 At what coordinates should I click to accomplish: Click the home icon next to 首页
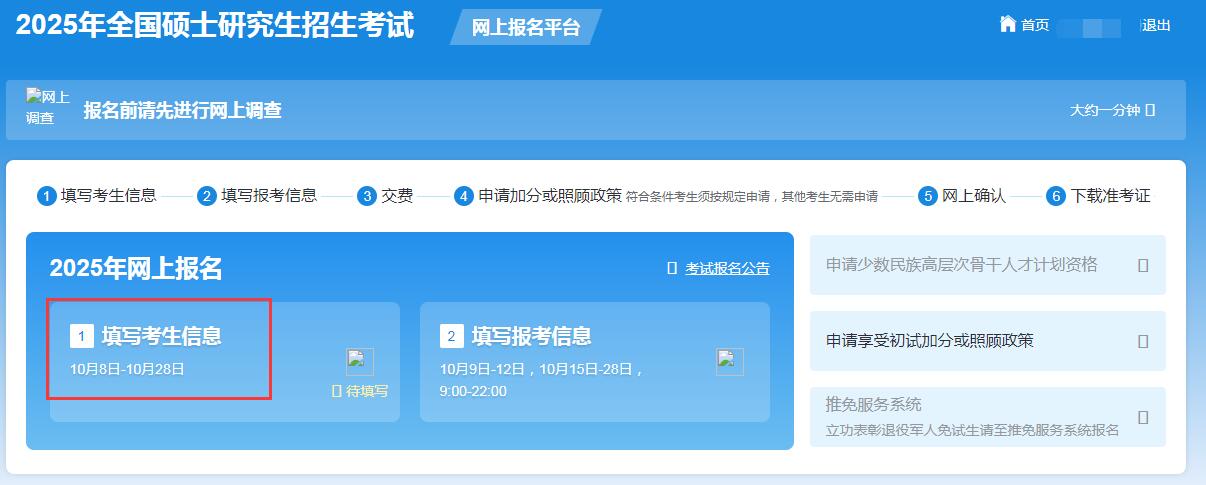[1008, 24]
